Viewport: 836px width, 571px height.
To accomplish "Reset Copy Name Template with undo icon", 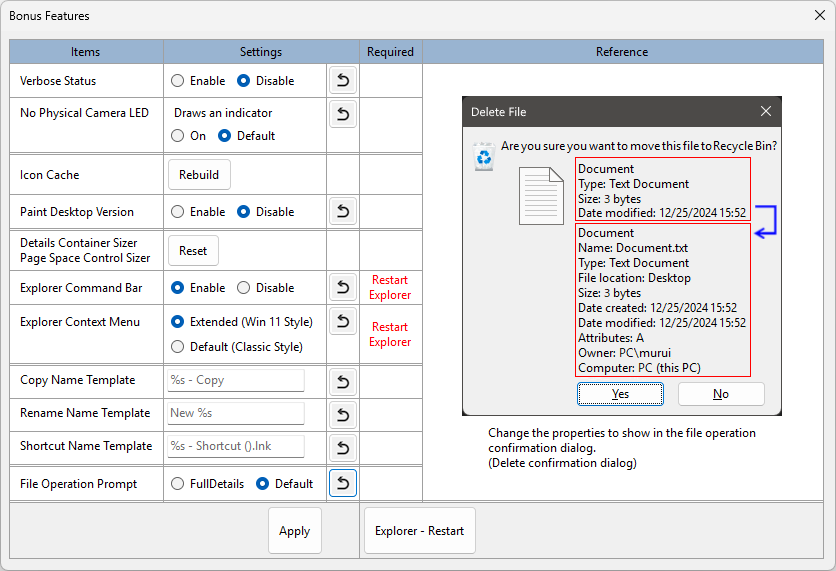I will 343,382.
